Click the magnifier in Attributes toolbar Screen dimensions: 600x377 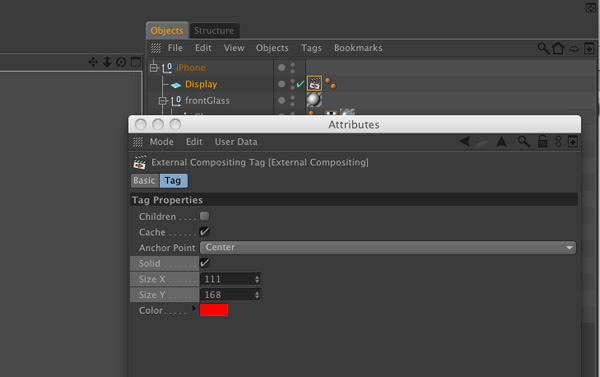click(x=524, y=142)
